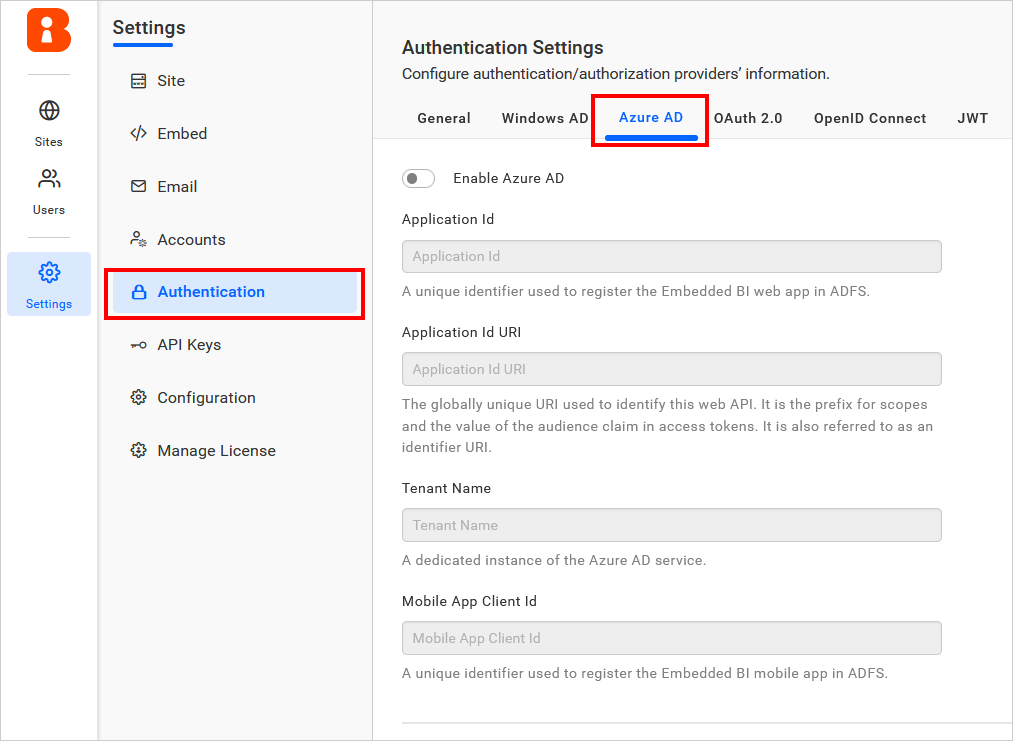1013x741 pixels.
Task: Click the Site icon next to Site
Action: [x=137, y=80]
